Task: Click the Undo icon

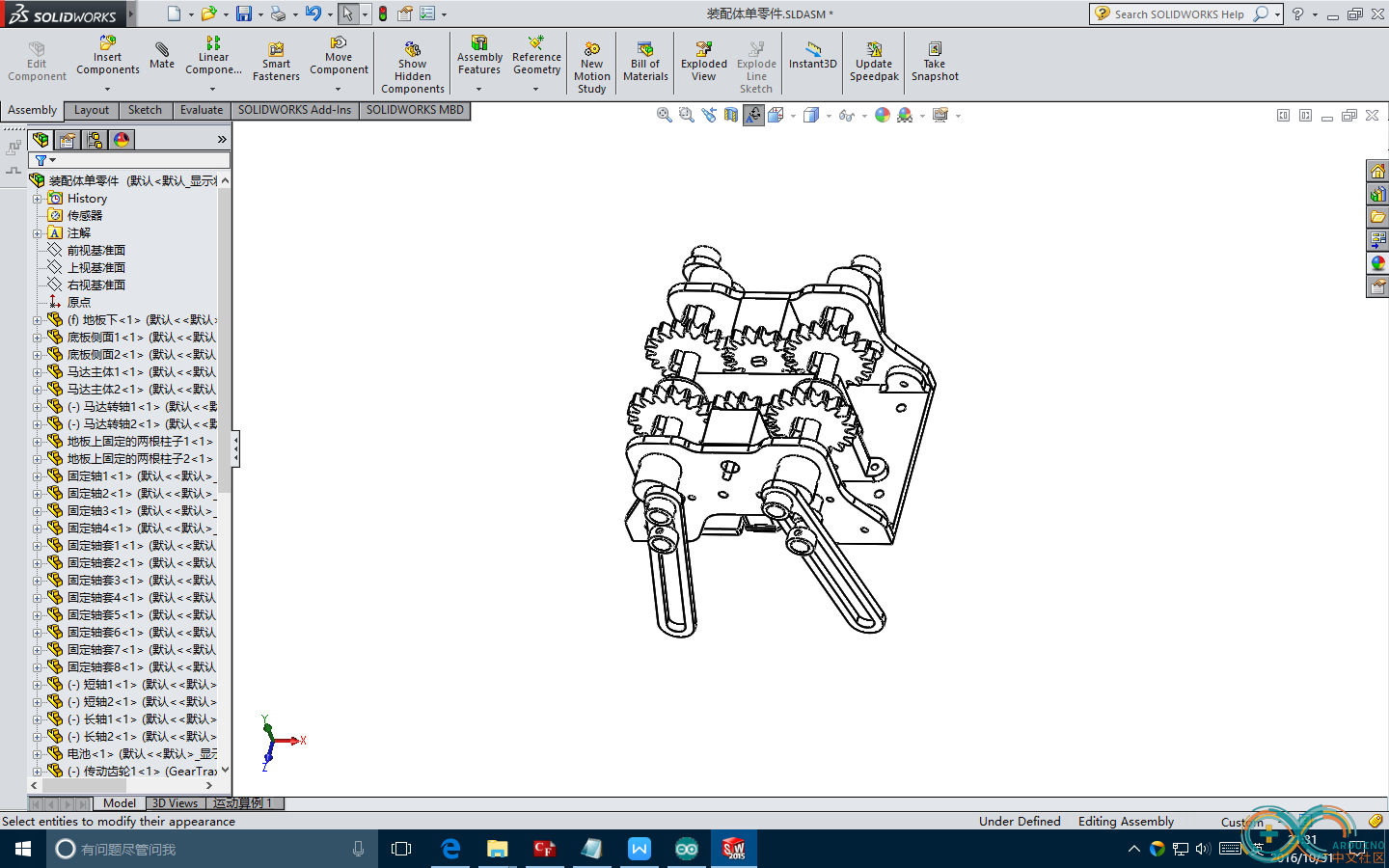Action: click(313, 14)
